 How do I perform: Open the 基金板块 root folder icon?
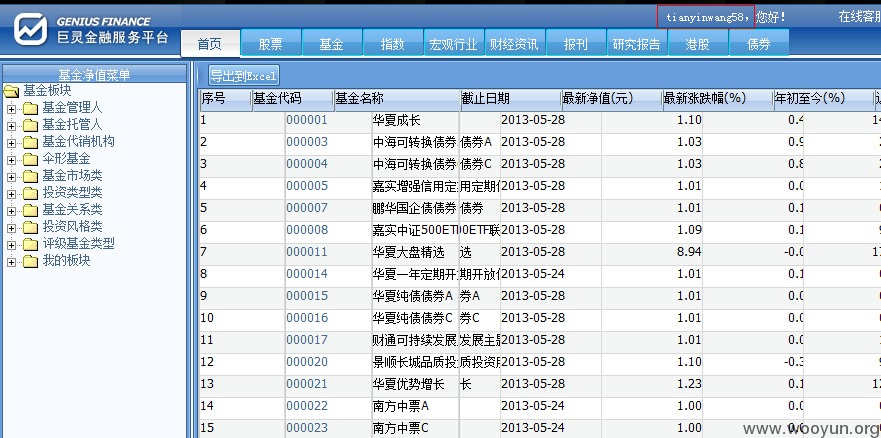coord(11,91)
